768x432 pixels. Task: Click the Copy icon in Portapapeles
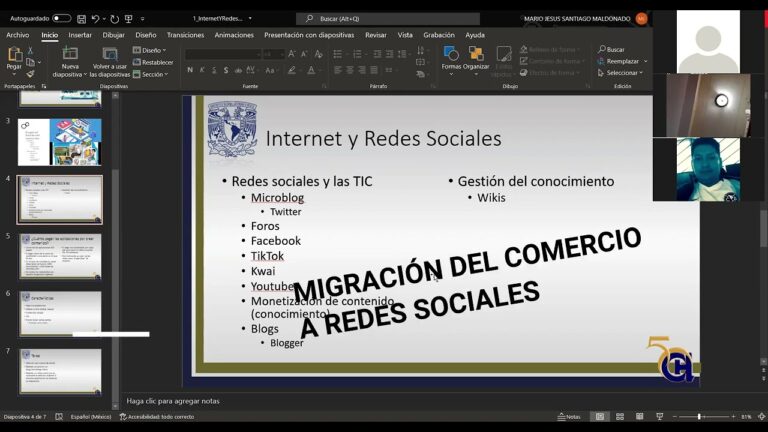pos(30,62)
